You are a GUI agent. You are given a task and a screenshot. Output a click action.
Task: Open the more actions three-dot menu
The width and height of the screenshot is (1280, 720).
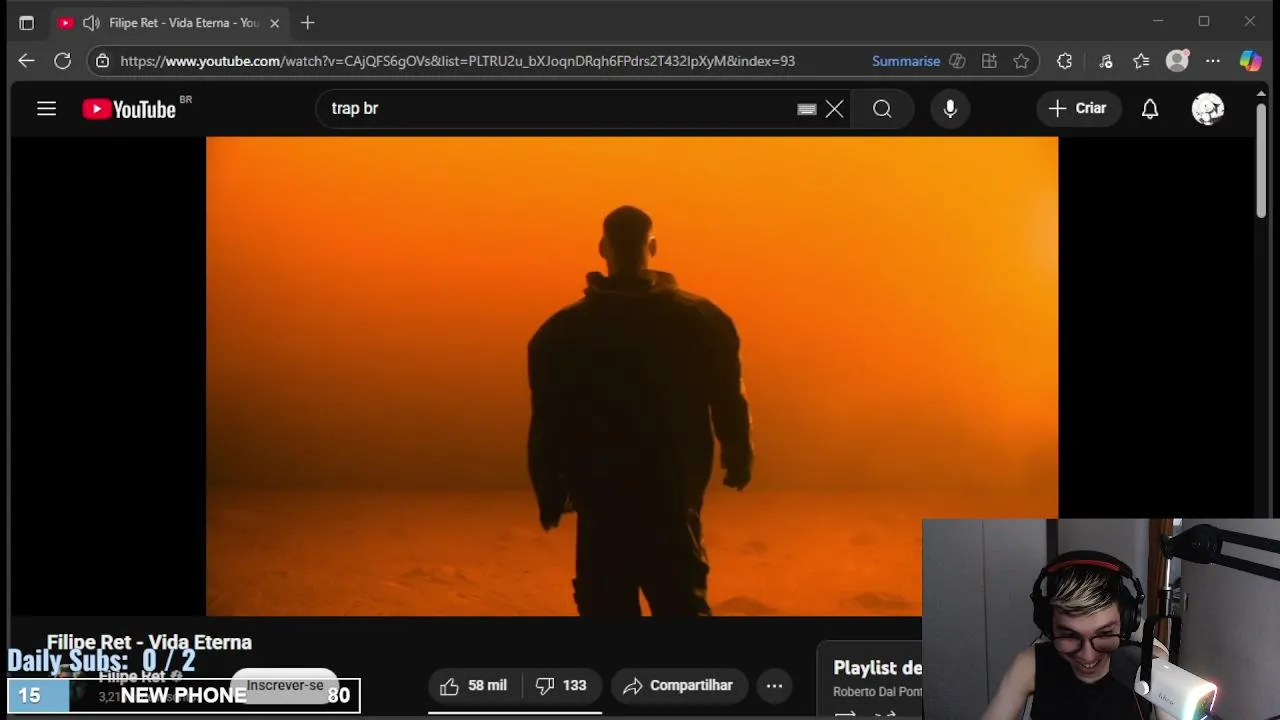[x=774, y=685]
